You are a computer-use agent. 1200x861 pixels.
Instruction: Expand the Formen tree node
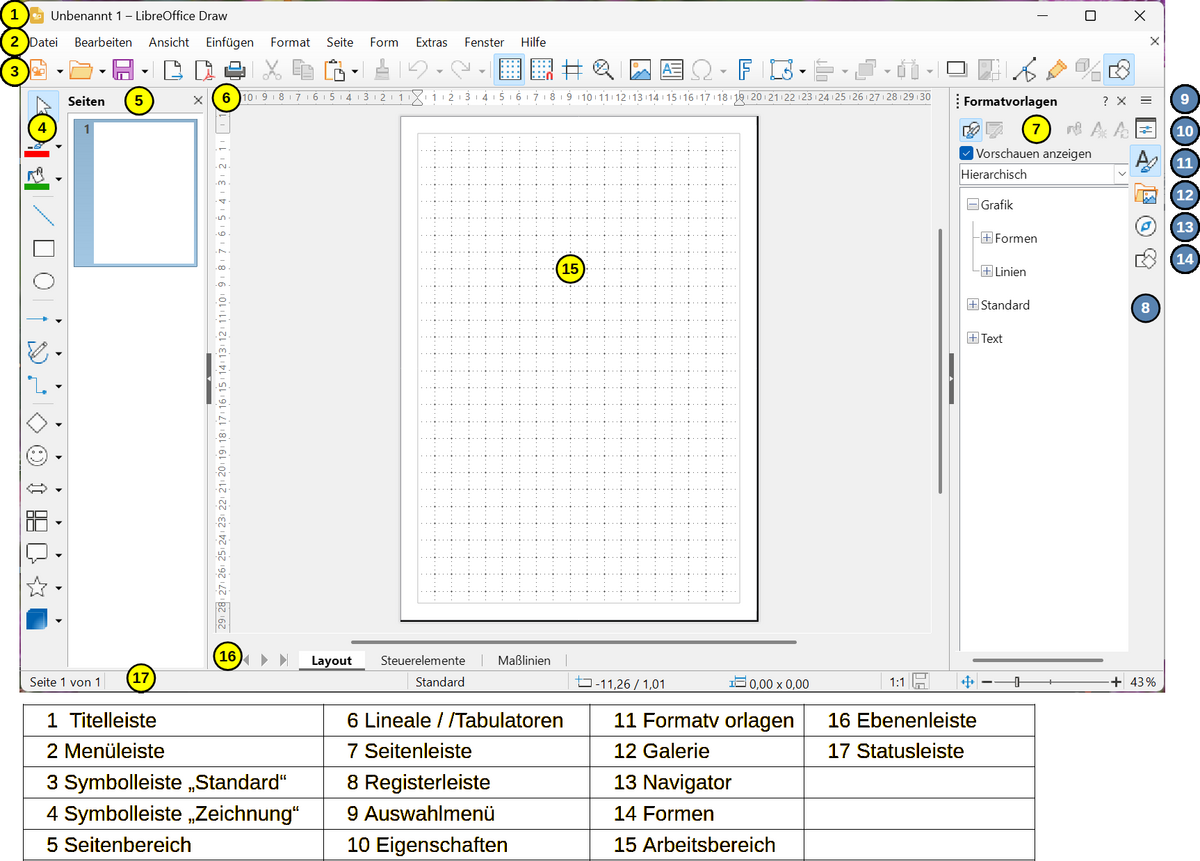coord(987,238)
